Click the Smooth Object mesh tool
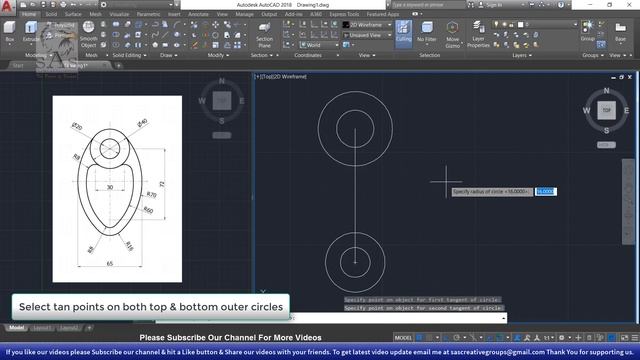The image size is (640, 360). pos(88,34)
